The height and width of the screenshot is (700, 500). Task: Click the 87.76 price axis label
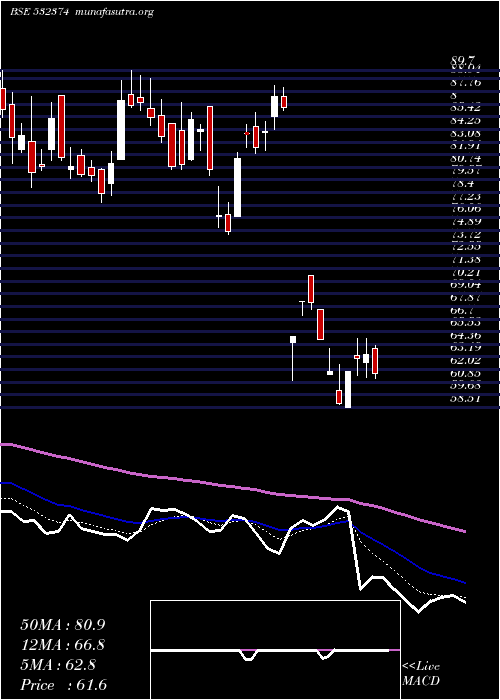[465, 83]
